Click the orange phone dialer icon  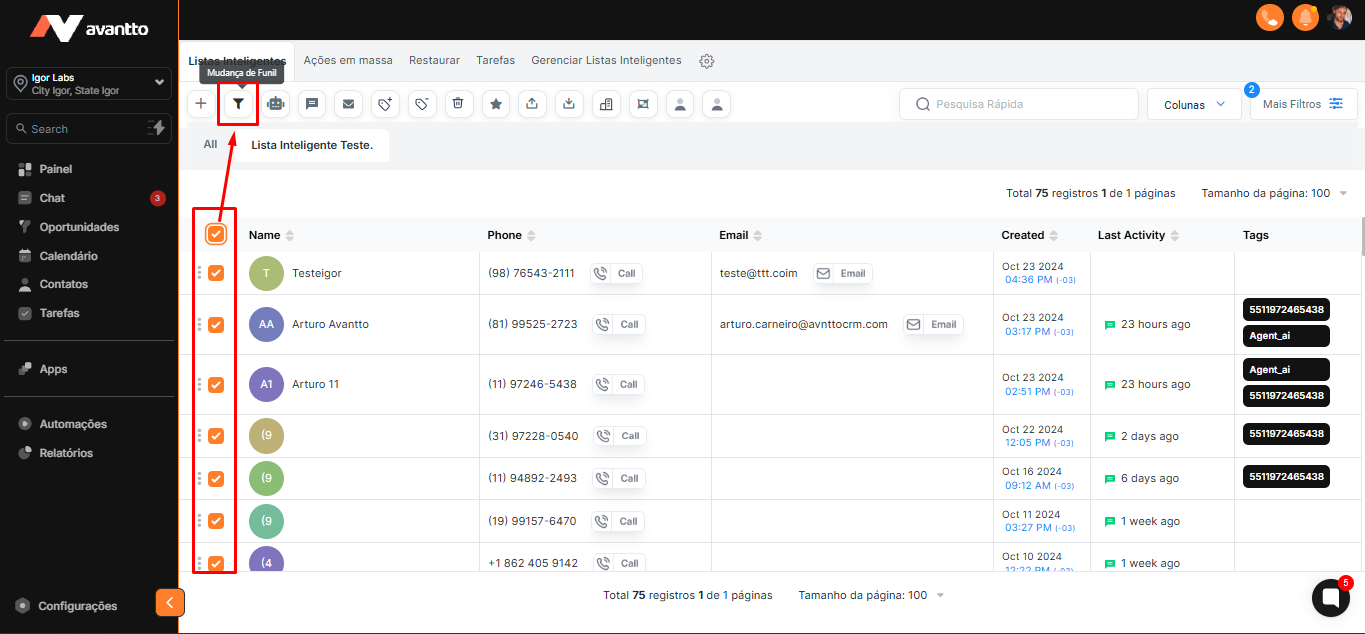(x=1270, y=17)
